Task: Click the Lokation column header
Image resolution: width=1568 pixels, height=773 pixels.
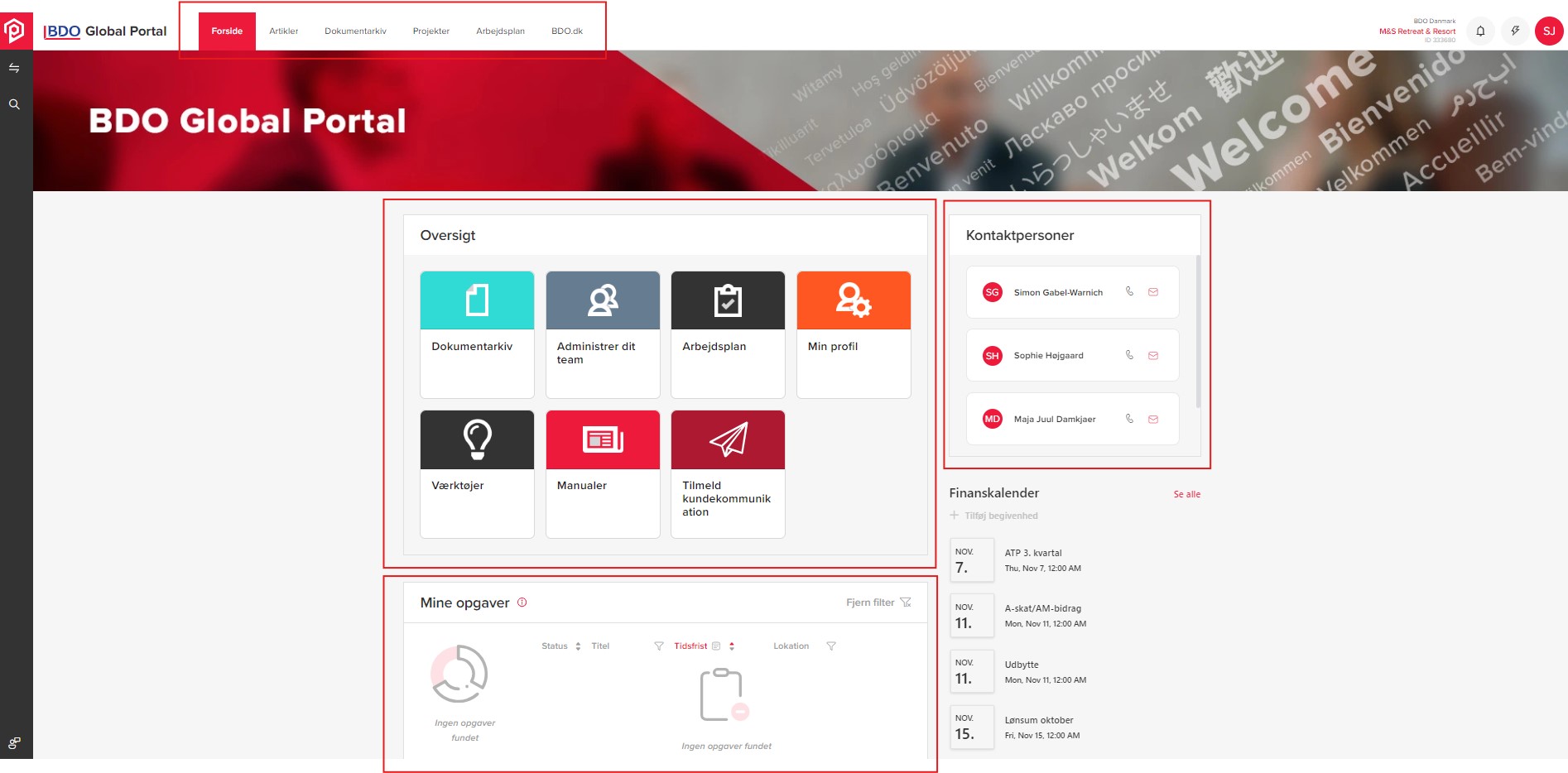Action: [791, 646]
